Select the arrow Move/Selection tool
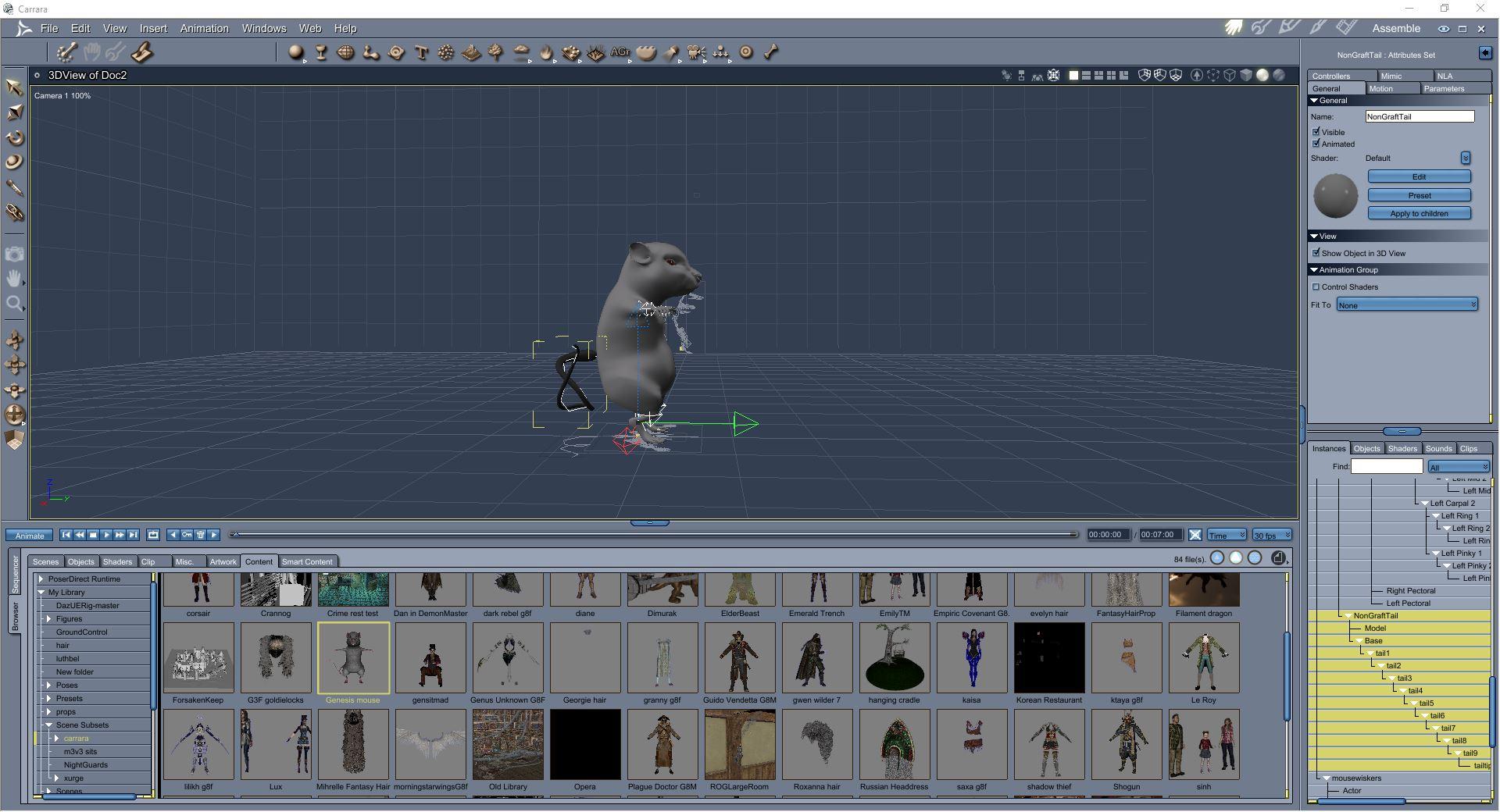Viewport: 1500px width, 812px height. [14, 87]
